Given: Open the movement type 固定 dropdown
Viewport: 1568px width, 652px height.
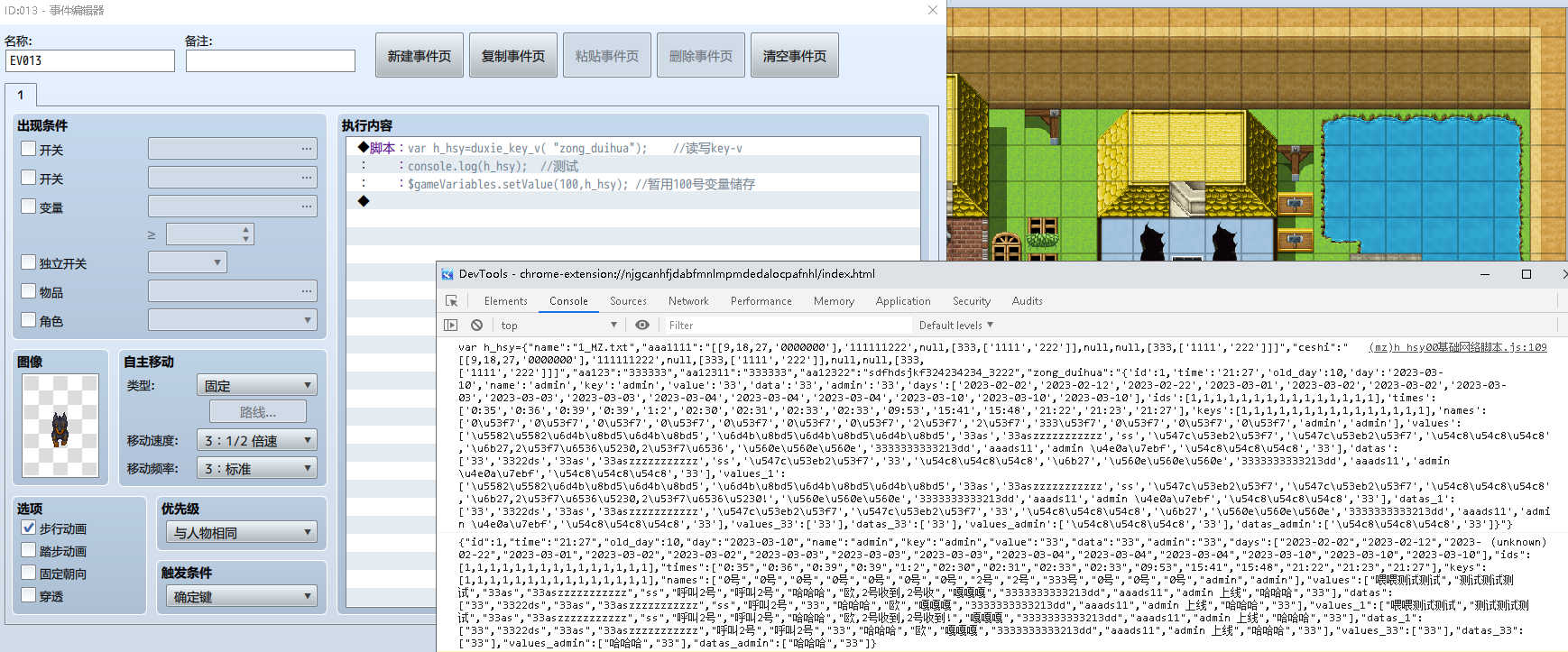Looking at the screenshot, I should [x=257, y=385].
